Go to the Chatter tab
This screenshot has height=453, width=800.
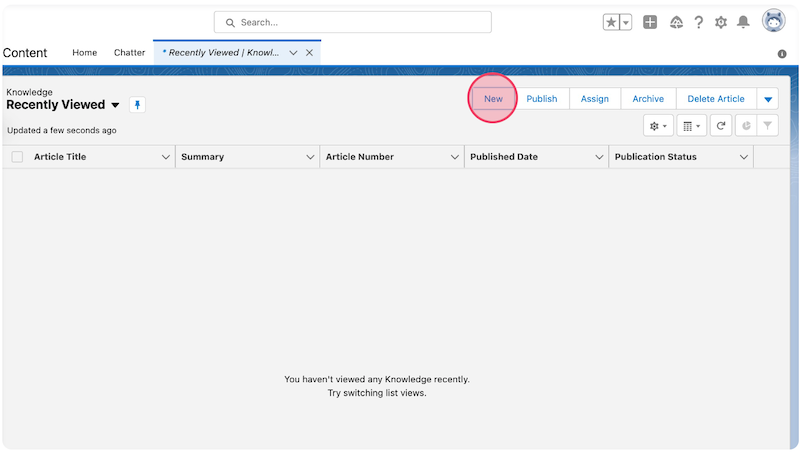[x=130, y=53]
